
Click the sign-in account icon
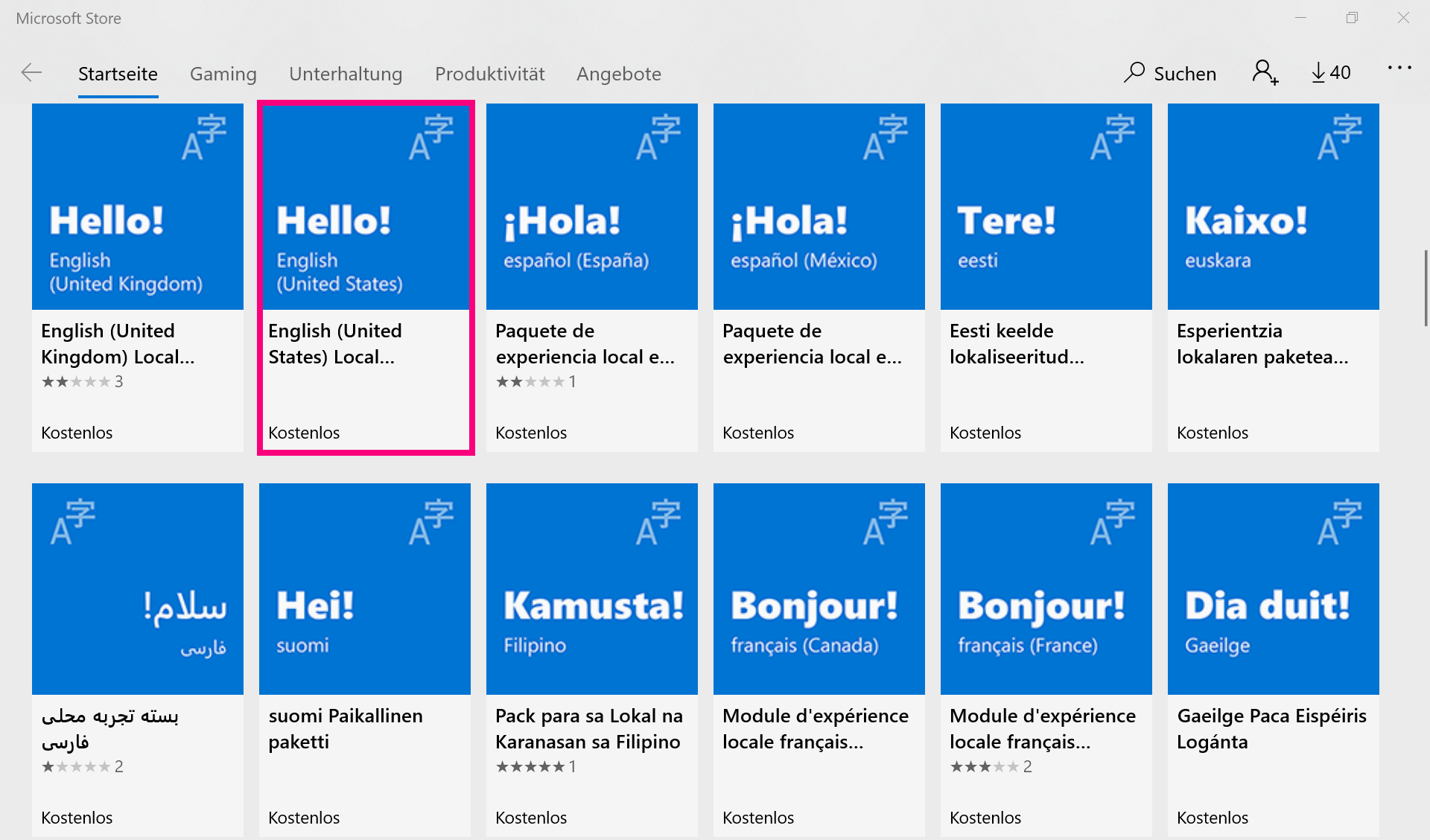(x=1264, y=73)
